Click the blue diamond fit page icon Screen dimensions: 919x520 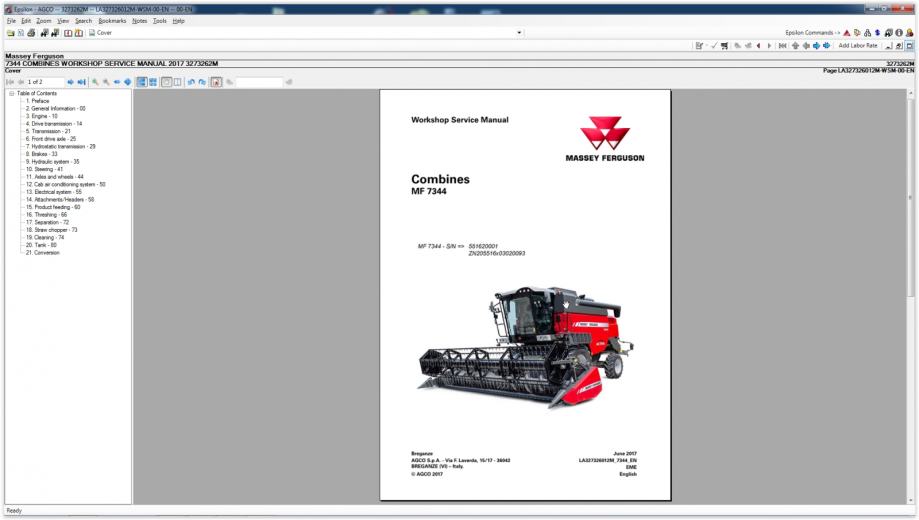tap(128, 82)
